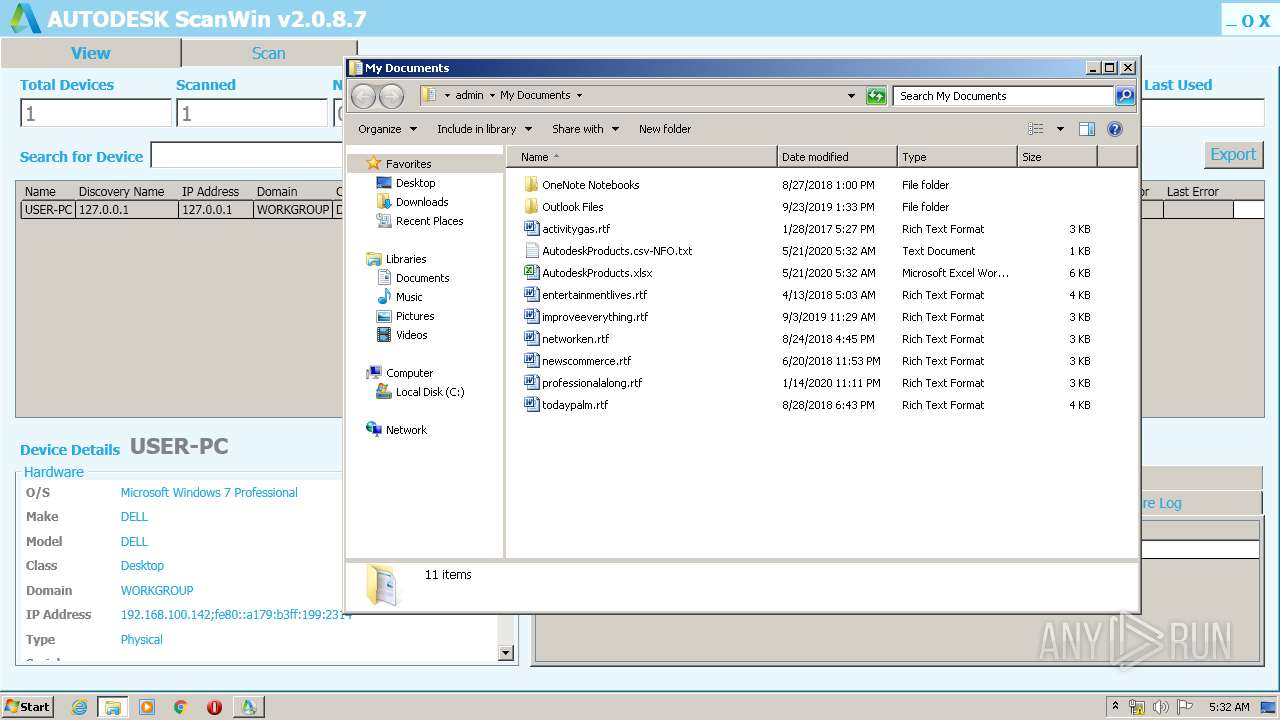Click the Autodesk ScanWin taskbar icon
Viewport: 1280px width, 720px height.
[x=248, y=707]
